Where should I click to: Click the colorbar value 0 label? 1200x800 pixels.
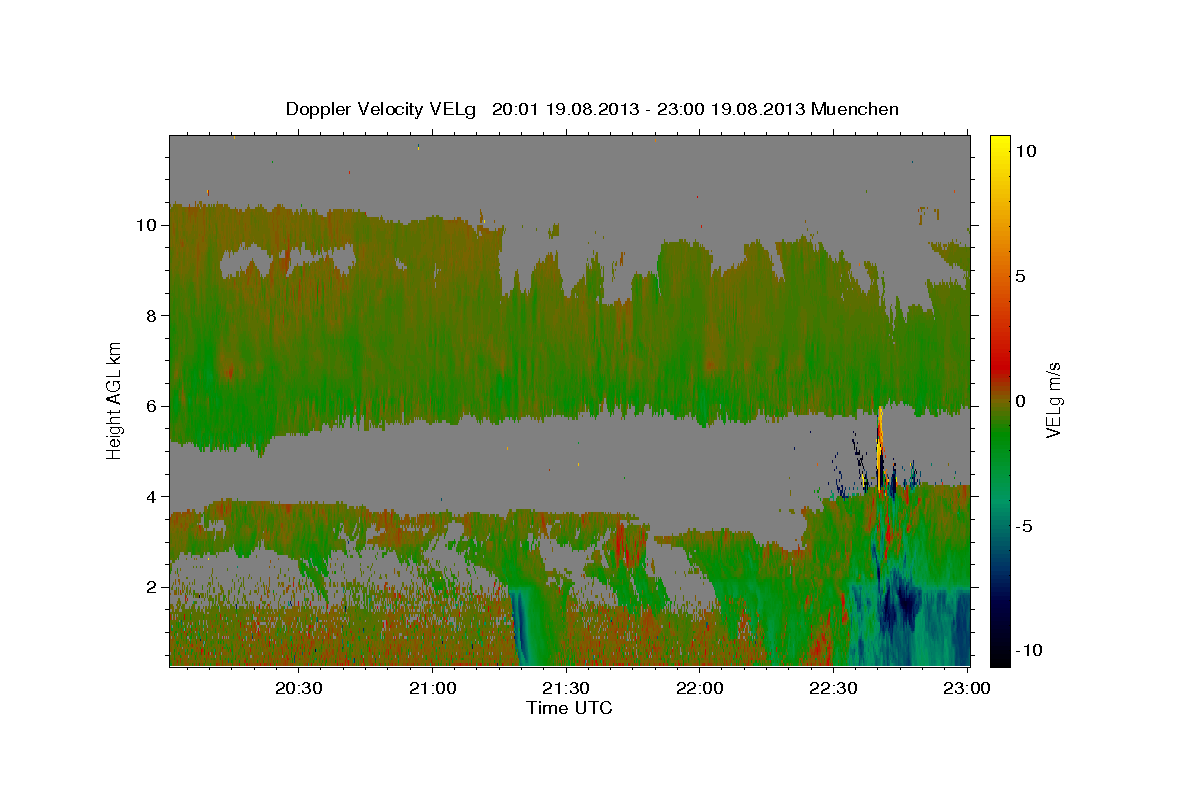[1020, 400]
